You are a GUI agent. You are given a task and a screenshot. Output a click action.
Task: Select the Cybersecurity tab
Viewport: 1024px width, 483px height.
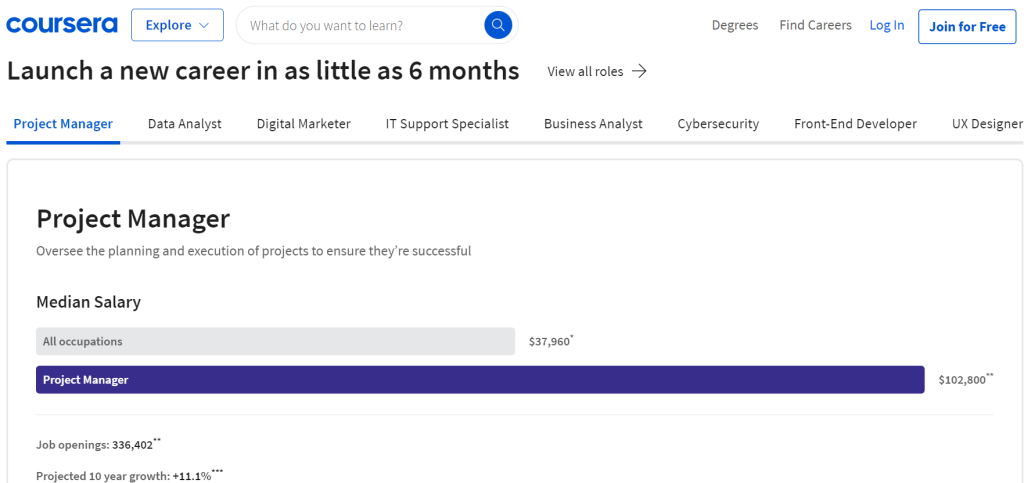click(718, 123)
